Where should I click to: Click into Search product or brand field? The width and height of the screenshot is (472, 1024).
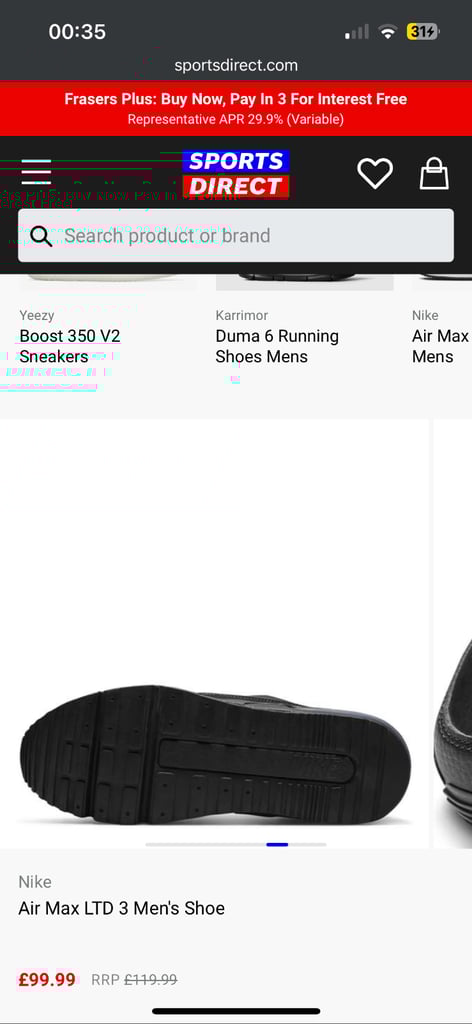pyautogui.click(x=236, y=236)
